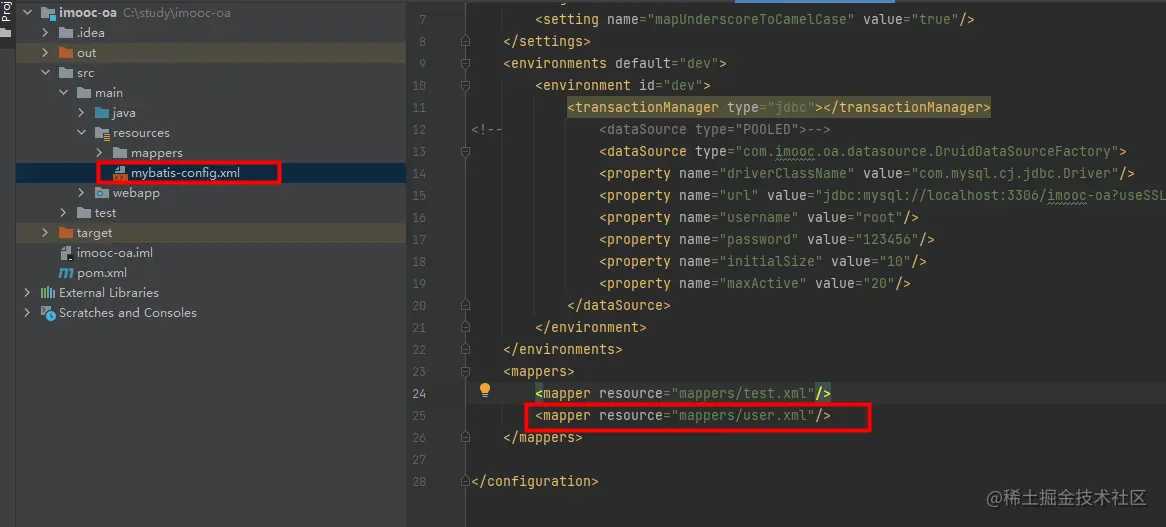Toggle the fold end marker on line 26
Image resolution: width=1166 pixels, height=527 pixels.
point(466,437)
